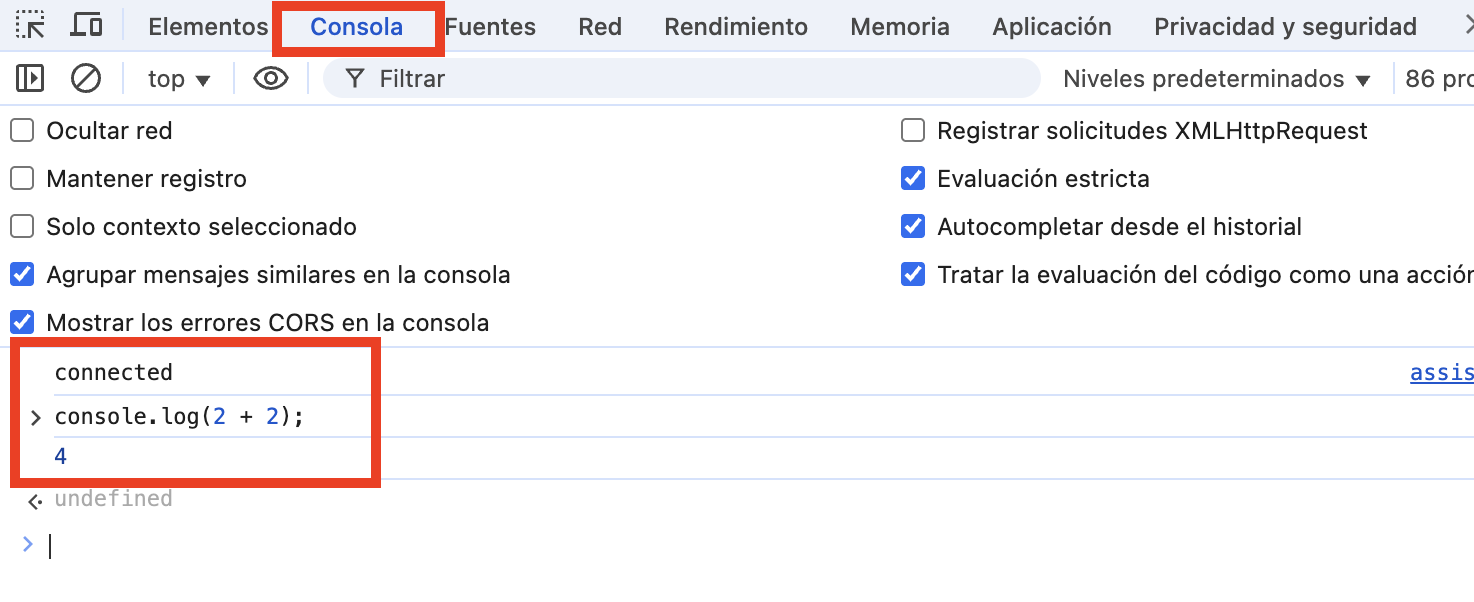1474x602 pixels.
Task: Enable the Ocultar red checkbox
Action: (22, 131)
